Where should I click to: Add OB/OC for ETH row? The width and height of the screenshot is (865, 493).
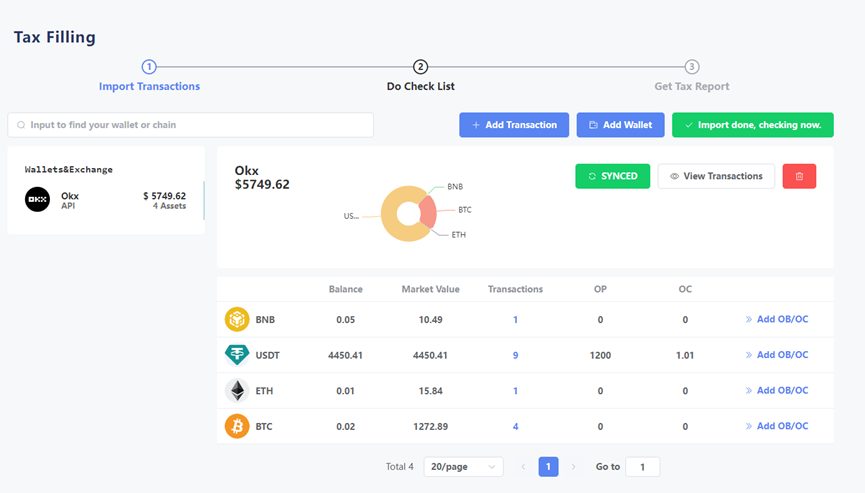coord(777,390)
